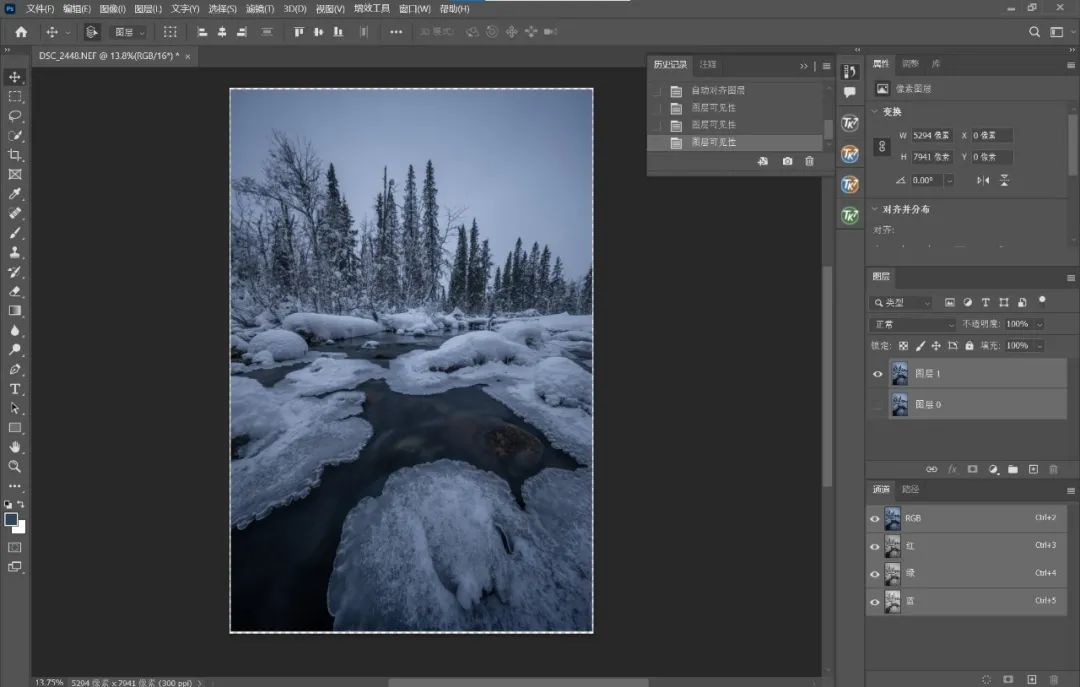
Task: Expand the 不透明度 opacity dropdown arrow
Action: point(1040,324)
